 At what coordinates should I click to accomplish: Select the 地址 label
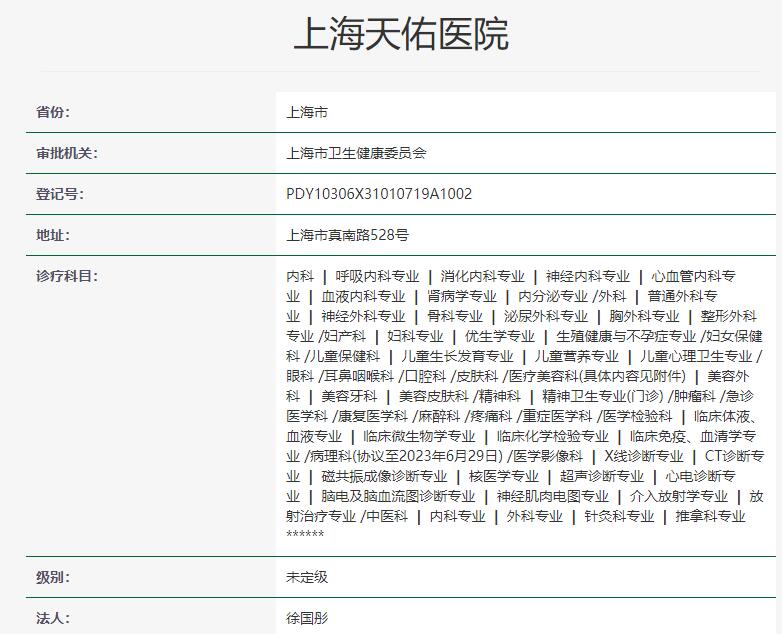coord(53,234)
